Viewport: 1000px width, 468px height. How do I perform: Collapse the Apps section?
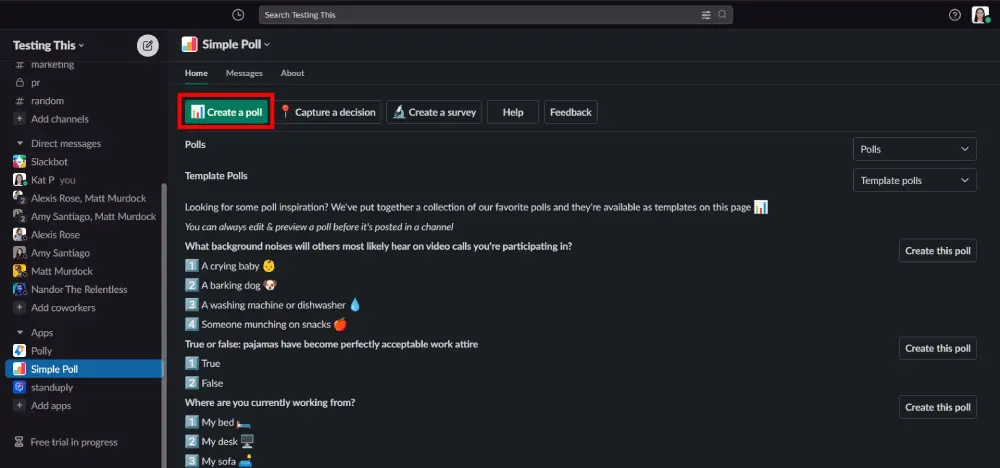pyautogui.click(x=20, y=333)
